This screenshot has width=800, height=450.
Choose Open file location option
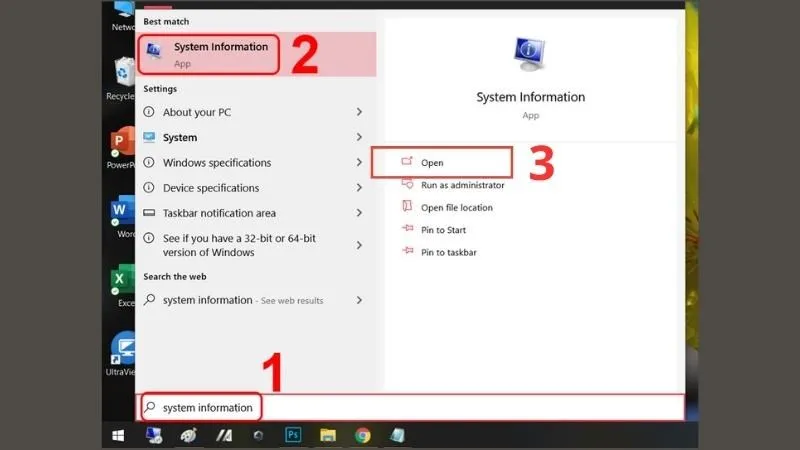[x=456, y=208]
